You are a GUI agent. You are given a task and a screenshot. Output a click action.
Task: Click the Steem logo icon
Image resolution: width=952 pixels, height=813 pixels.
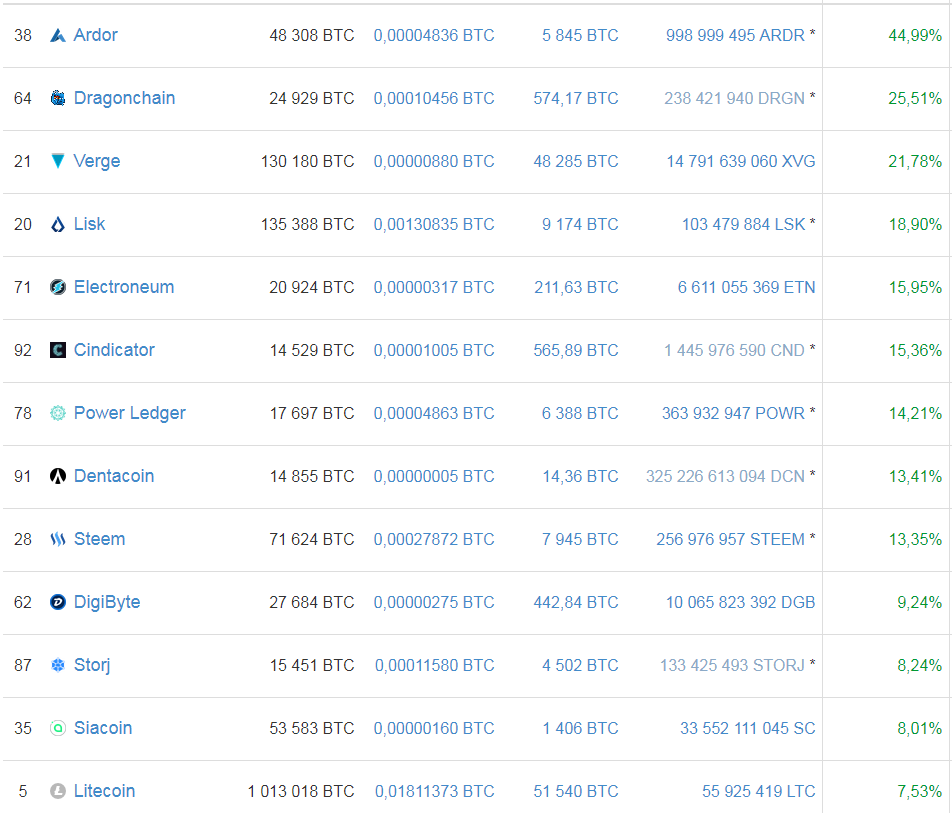(x=58, y=540)
